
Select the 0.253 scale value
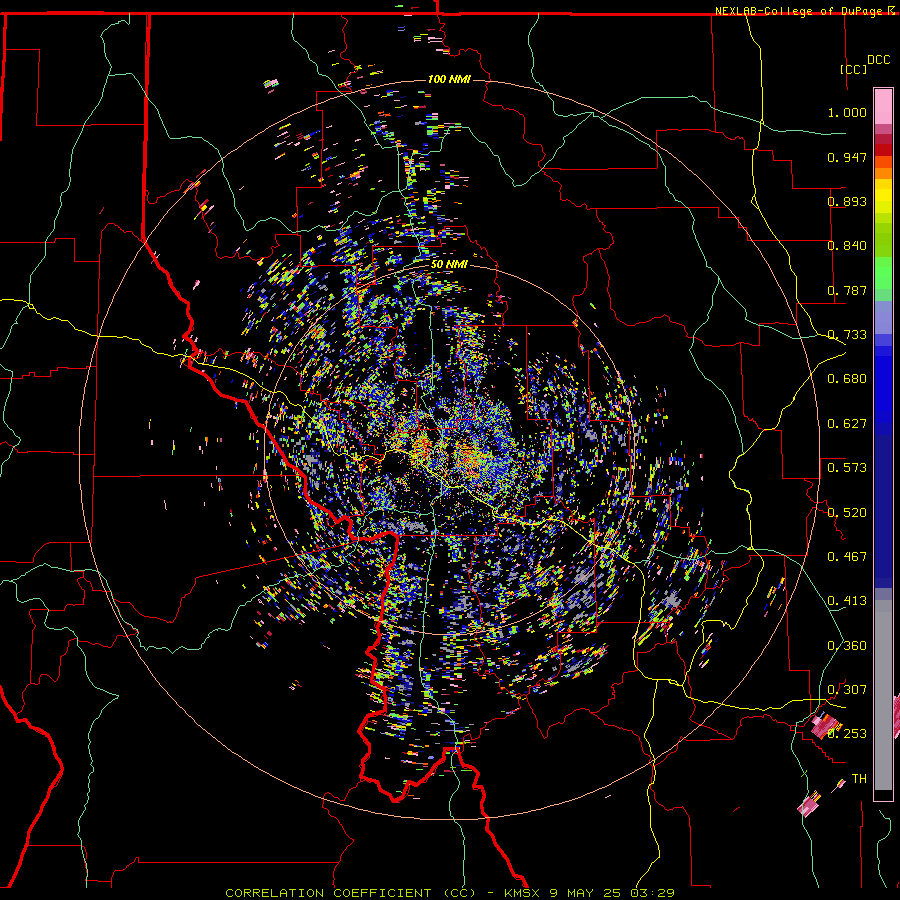(847, 734)
